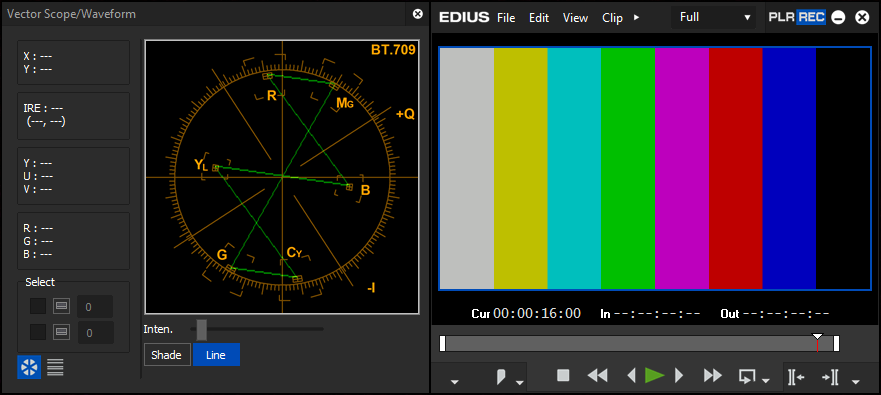Viewport: 881px width, 395px height.
Task: Click the Inten. intensity slider handle
Action: (x=201, y=330)
